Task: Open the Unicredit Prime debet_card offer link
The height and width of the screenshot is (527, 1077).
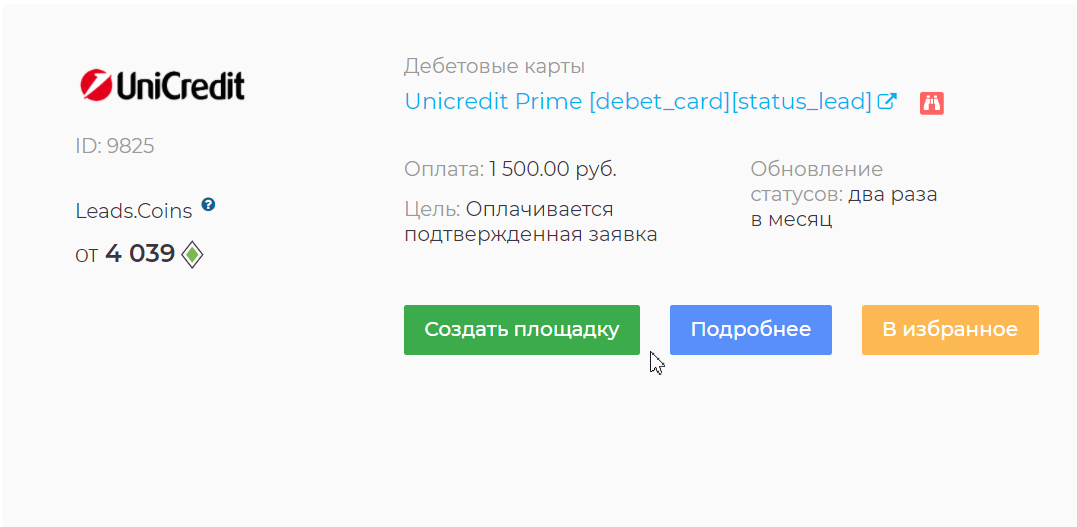Action: [638, 102]
